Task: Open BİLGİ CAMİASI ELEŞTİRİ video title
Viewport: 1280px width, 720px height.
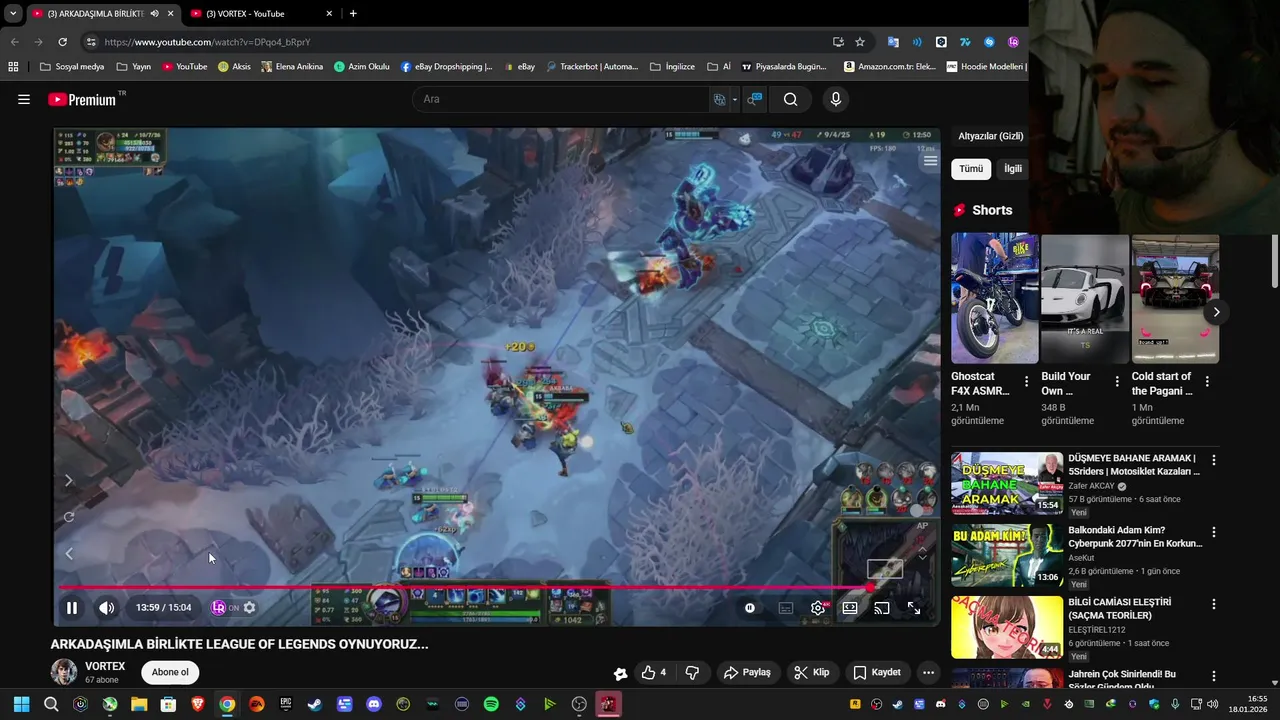Action: click(1119, 609)
